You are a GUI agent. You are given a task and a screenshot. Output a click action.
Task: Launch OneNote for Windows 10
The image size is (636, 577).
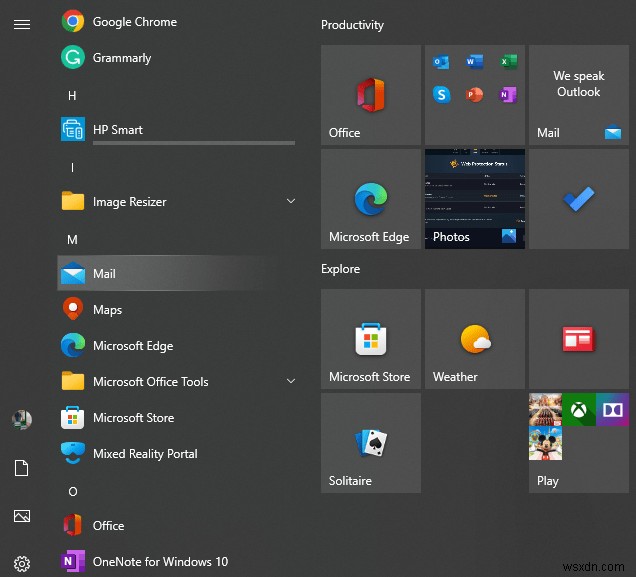178,561
